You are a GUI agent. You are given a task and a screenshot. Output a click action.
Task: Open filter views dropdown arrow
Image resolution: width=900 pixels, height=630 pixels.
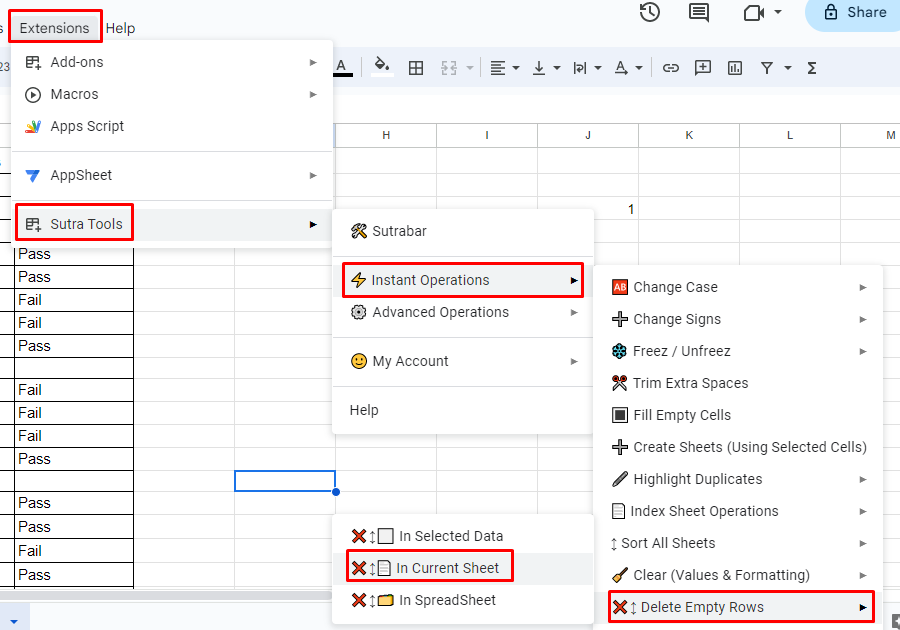[x=788, y=68]
